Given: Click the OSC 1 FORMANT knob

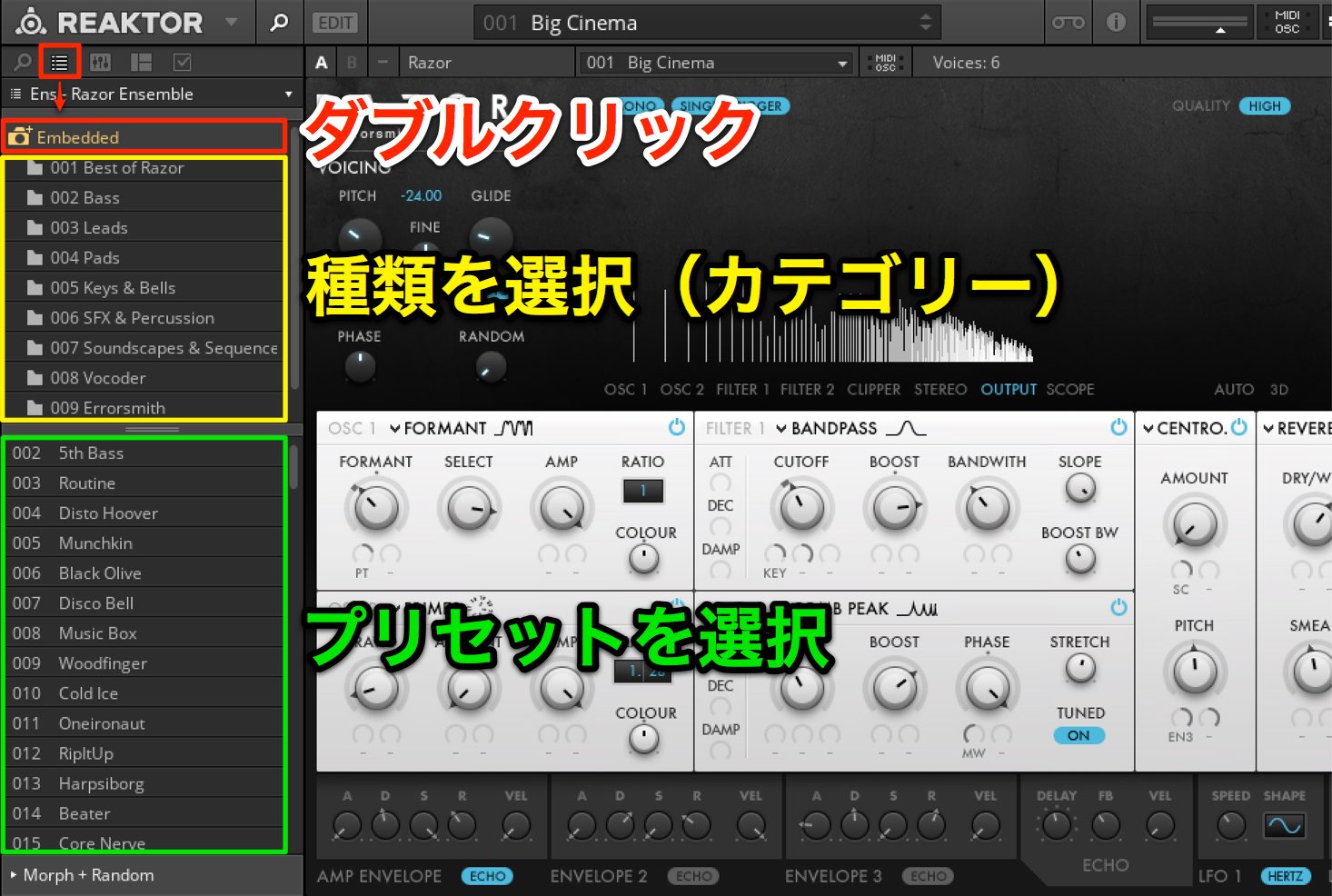Looking at the screenshot, I should pyautogui.click(x=375, y=507).
